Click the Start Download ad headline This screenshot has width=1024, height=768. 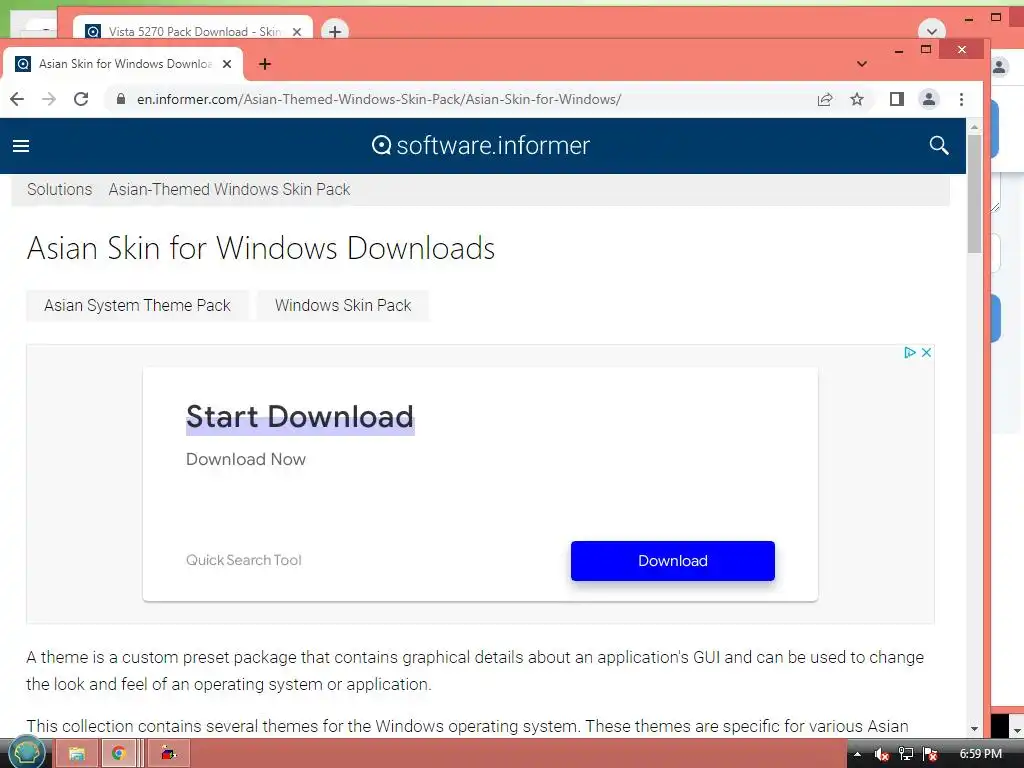click(300, 417)
